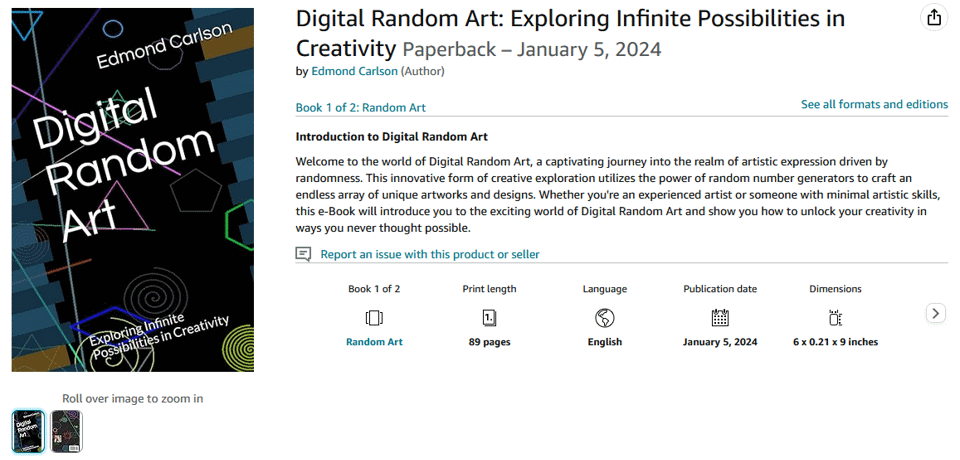Select the back cover thumbnail

pyautogui.click(x=67, y=431)
